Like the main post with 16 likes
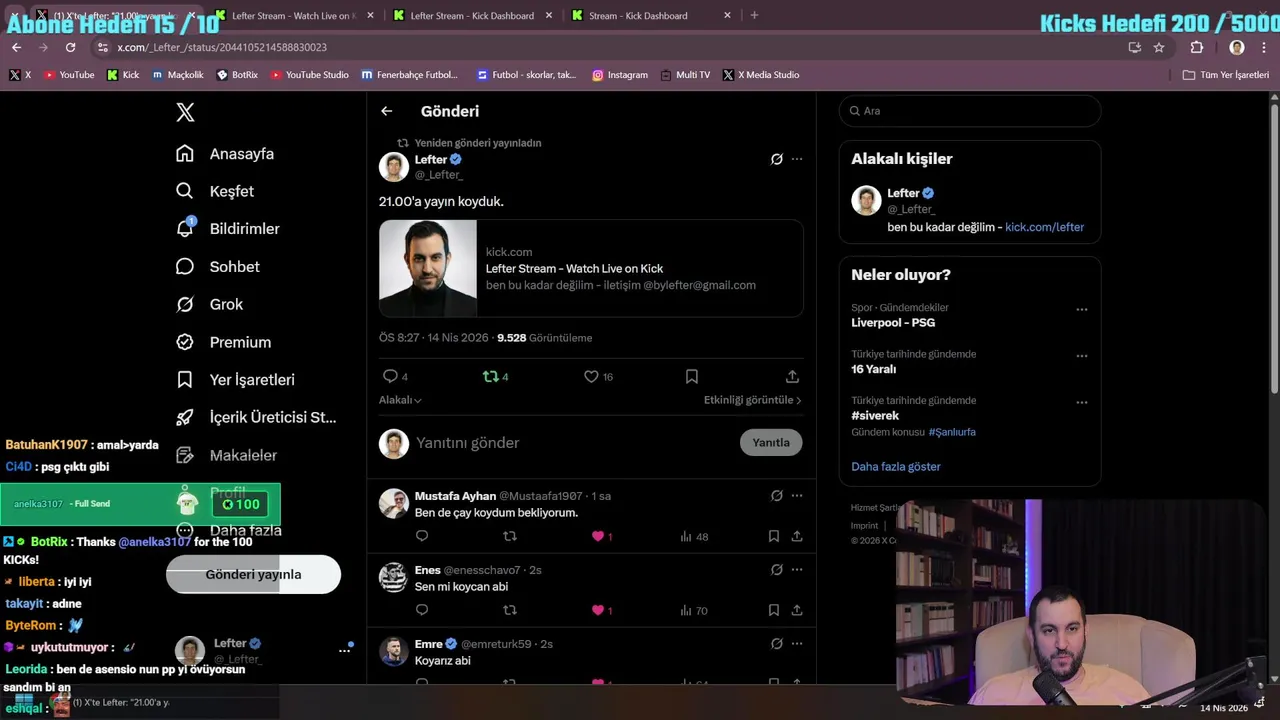This screenshot has height=720, width=1280. [x=592, y=377]
